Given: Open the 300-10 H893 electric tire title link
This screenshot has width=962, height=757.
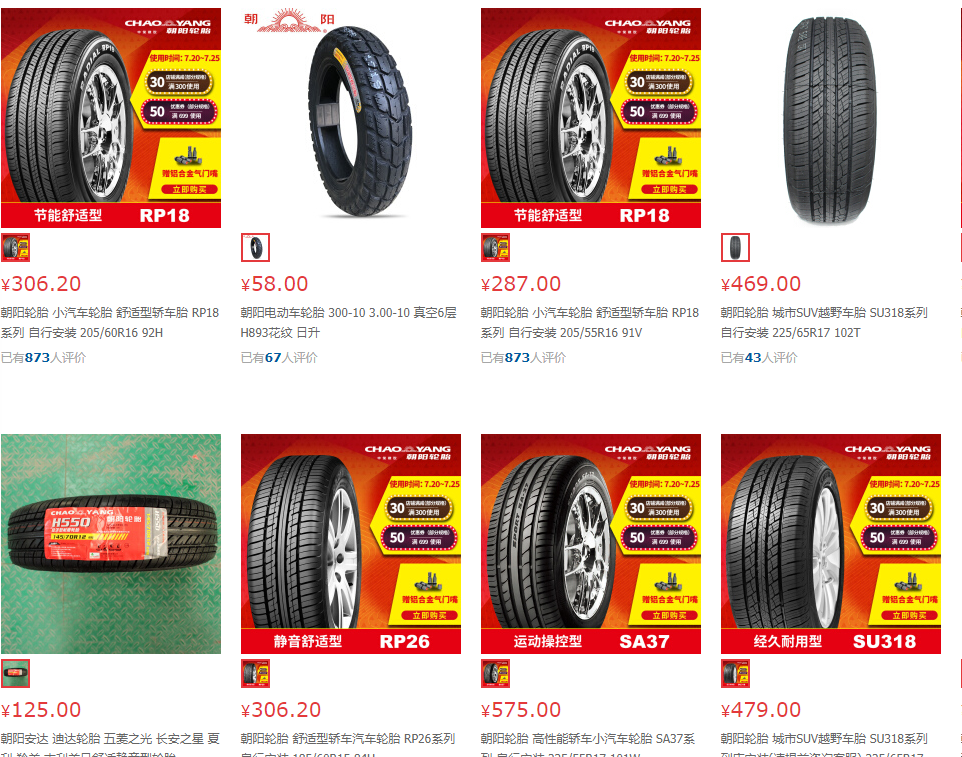Looking at the screenshot, I should coord(348,323).
